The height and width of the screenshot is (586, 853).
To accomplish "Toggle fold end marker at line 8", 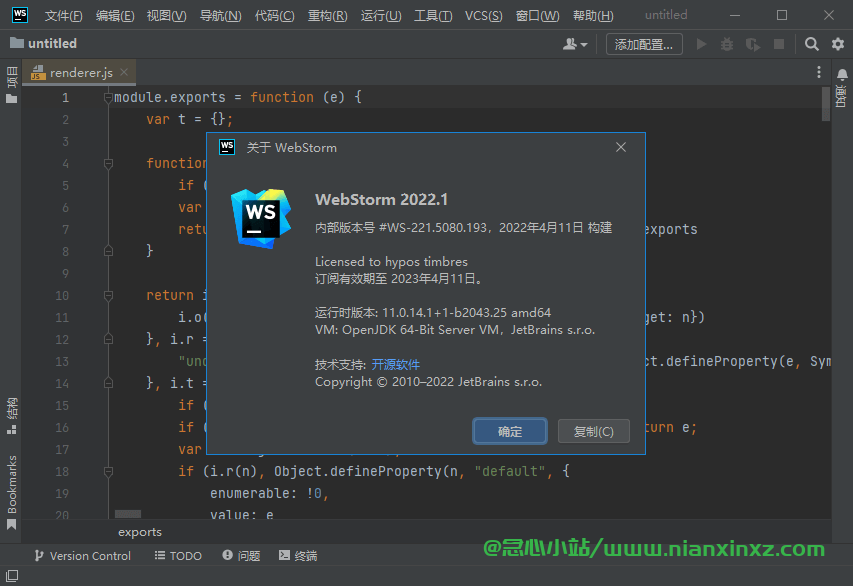I will pyautogui.click(x=108, y=251).
